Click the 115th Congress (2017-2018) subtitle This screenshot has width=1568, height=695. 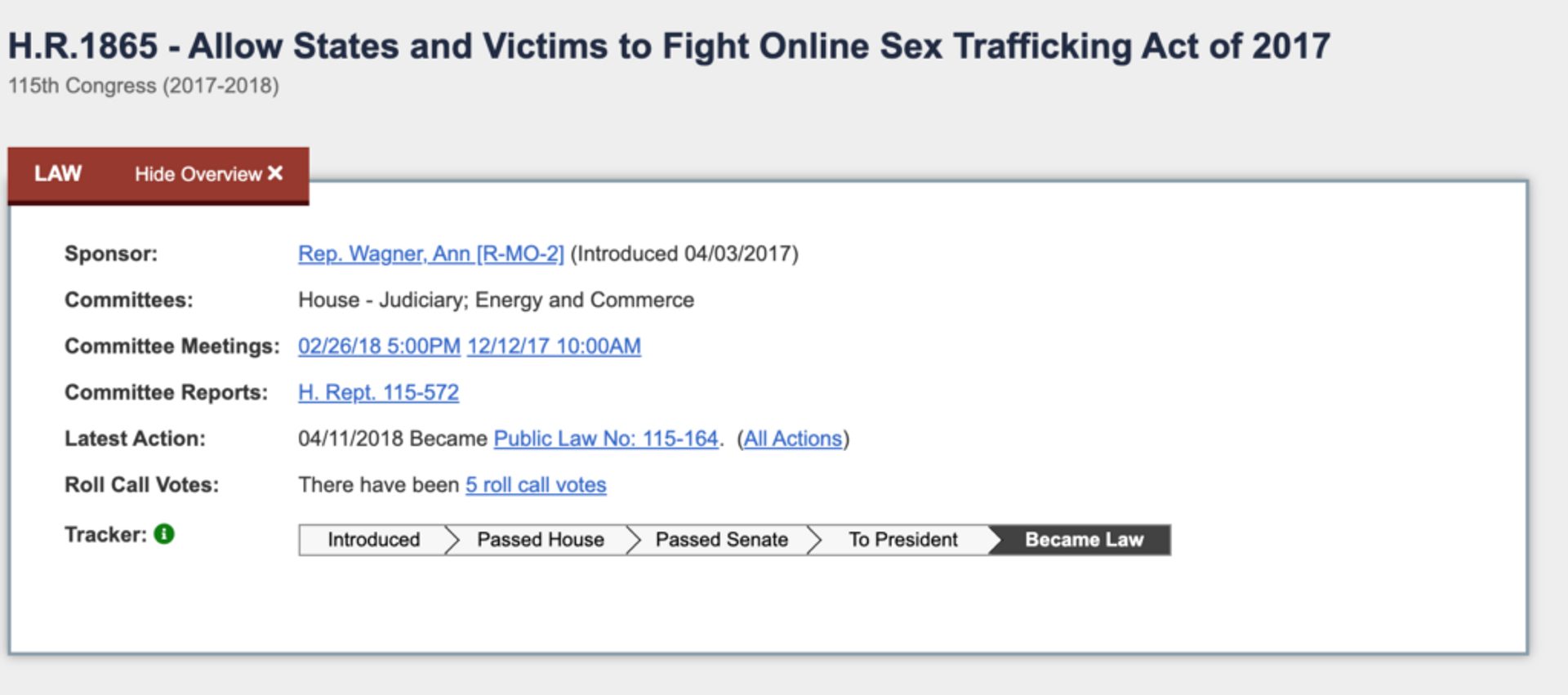pos(144,86)
